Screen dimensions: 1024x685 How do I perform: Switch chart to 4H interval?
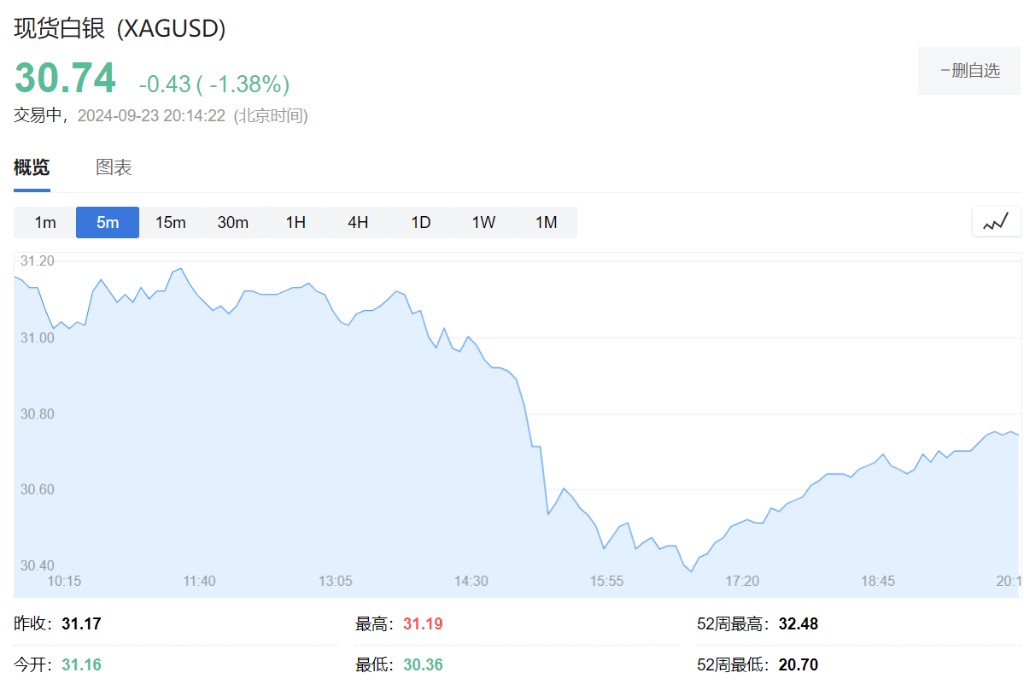click(x=358, y=222)
